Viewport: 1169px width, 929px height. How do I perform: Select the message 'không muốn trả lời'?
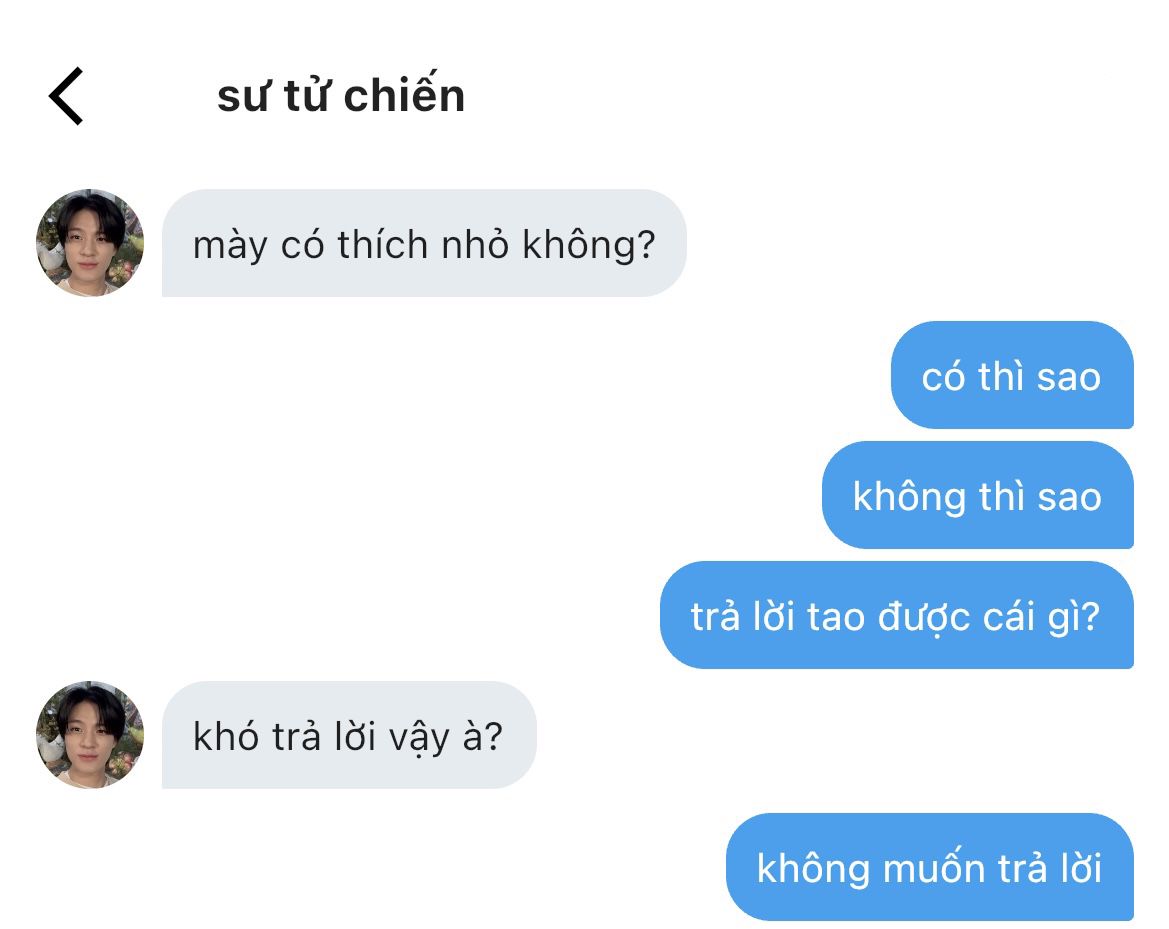(930, 867)
